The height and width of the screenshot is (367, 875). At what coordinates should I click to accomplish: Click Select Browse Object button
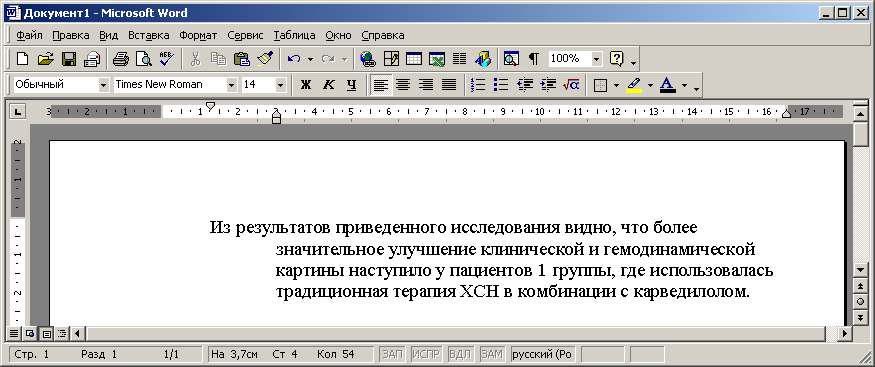860,301
